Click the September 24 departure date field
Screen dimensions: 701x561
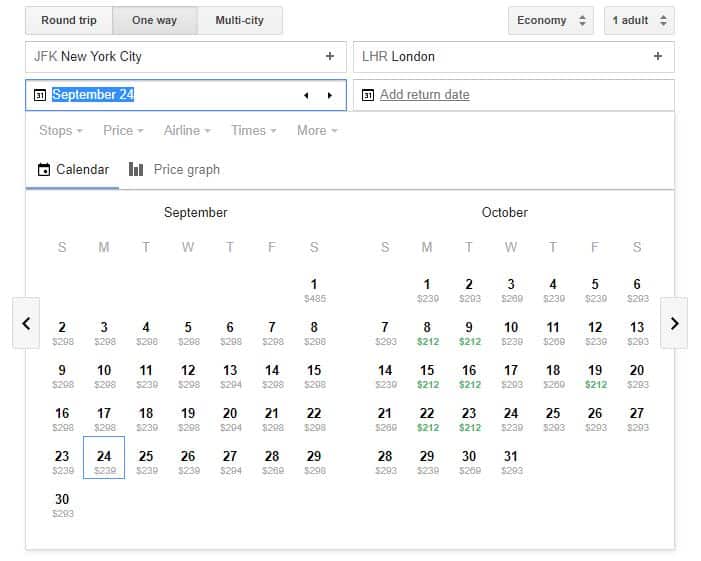pyautogui.click(x=186, y=95)
